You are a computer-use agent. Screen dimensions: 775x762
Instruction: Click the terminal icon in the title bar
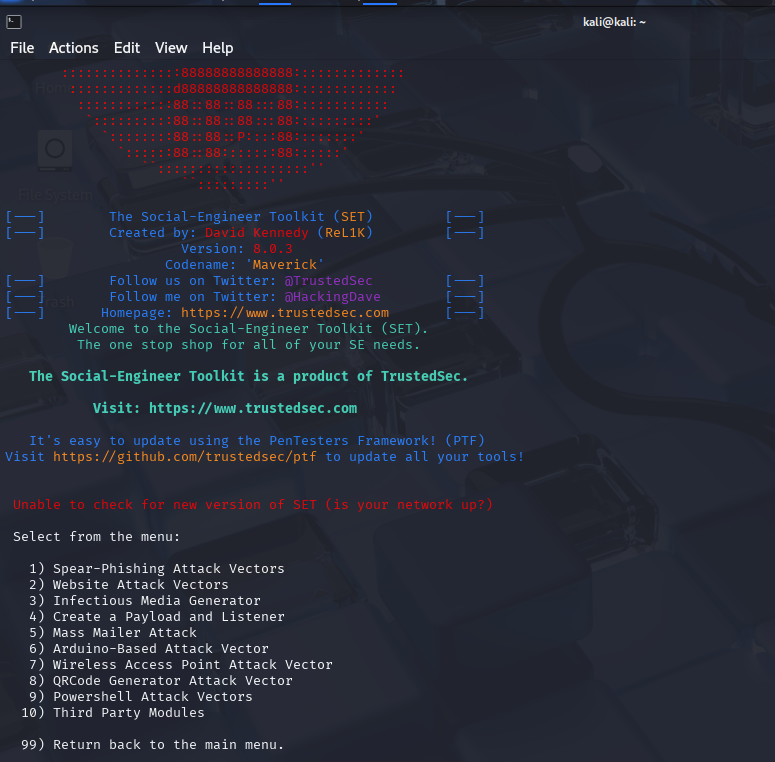point(14,22)
